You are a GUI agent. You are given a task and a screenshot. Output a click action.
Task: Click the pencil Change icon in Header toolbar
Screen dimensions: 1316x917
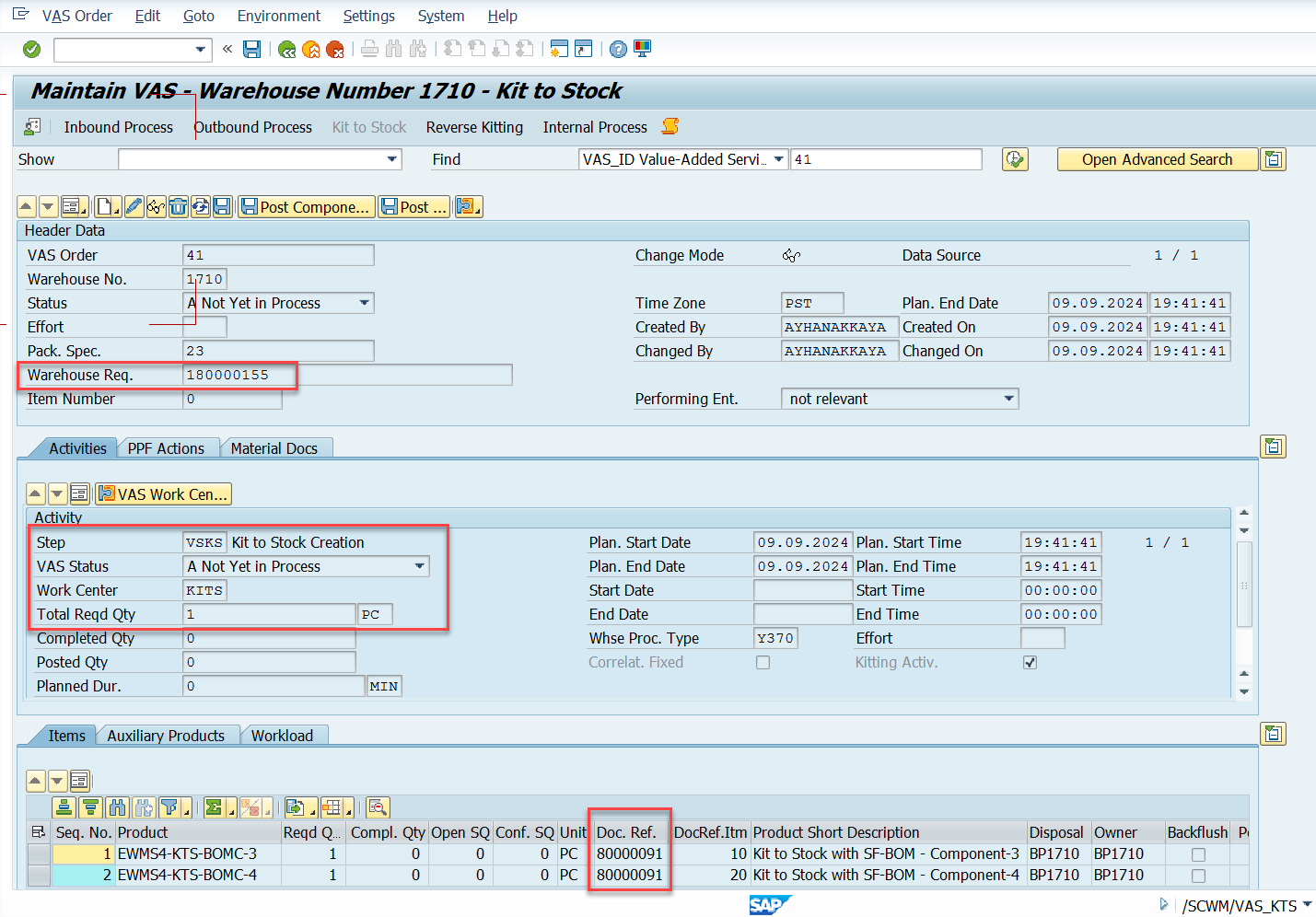click(134, 207)
